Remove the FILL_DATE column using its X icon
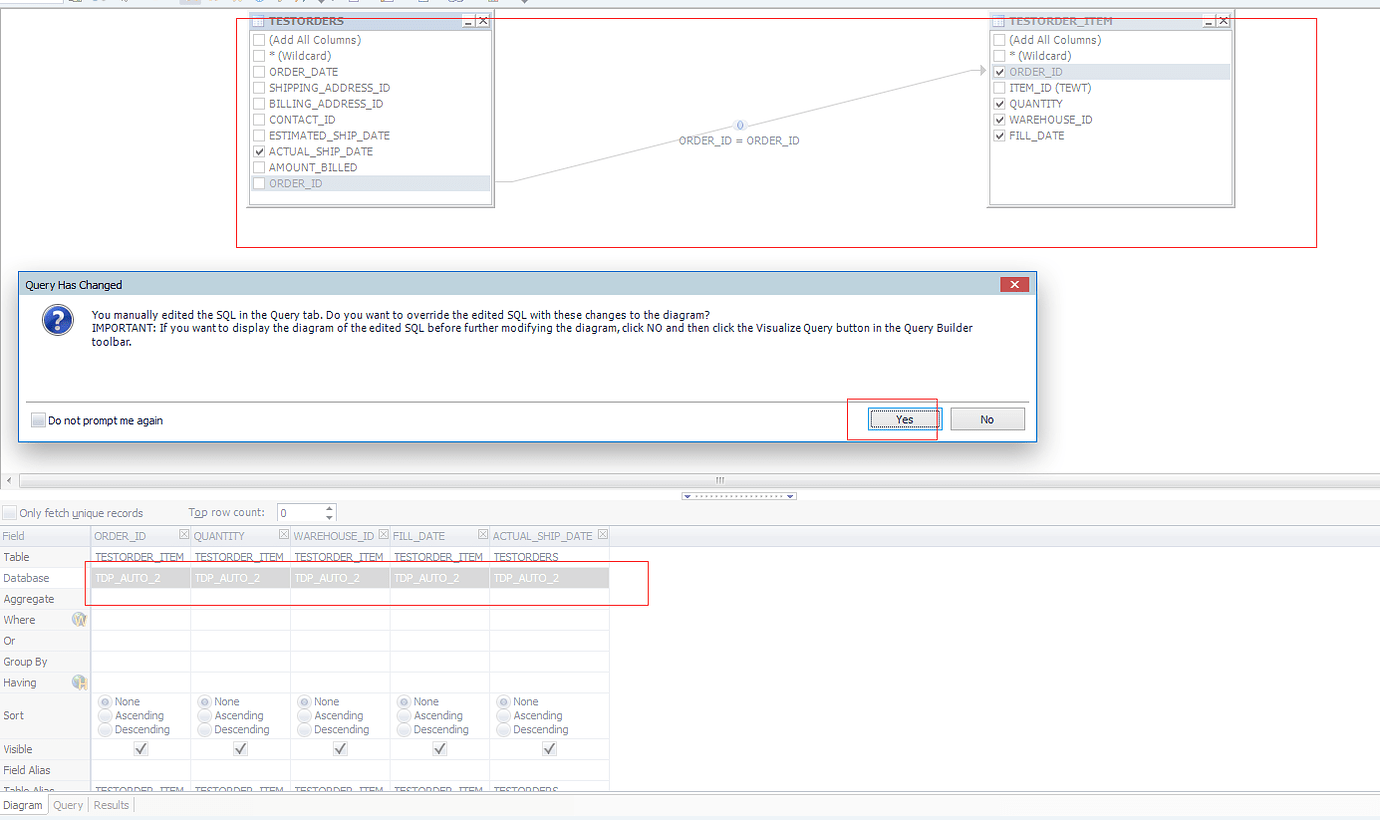Image resolution: width=1380 pixels, height=820 pixels. pyautogui.click(x=483, y=535)
